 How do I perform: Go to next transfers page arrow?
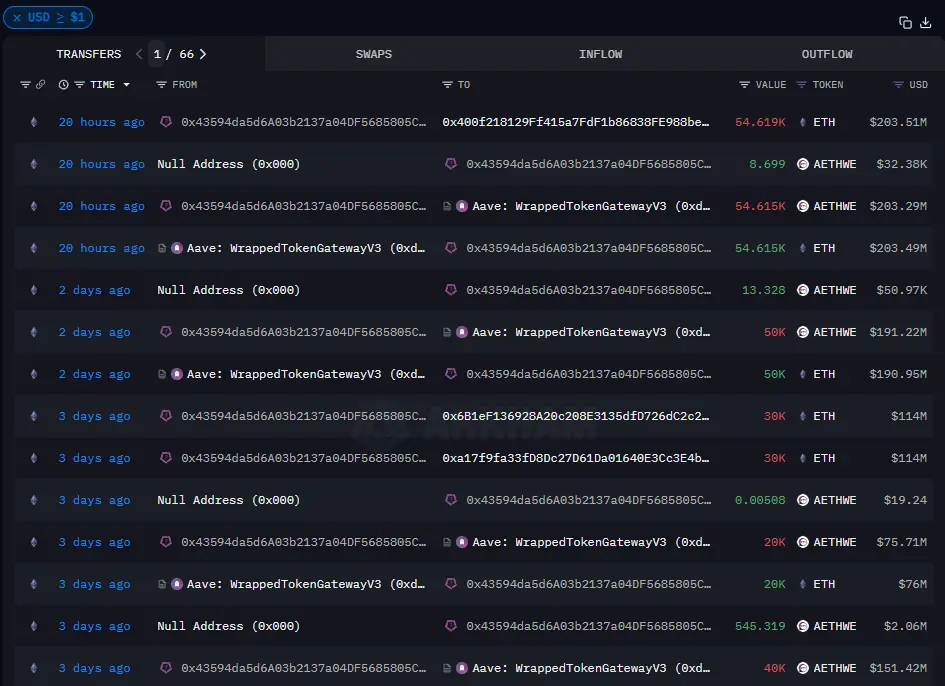click(x=203, y=54)
